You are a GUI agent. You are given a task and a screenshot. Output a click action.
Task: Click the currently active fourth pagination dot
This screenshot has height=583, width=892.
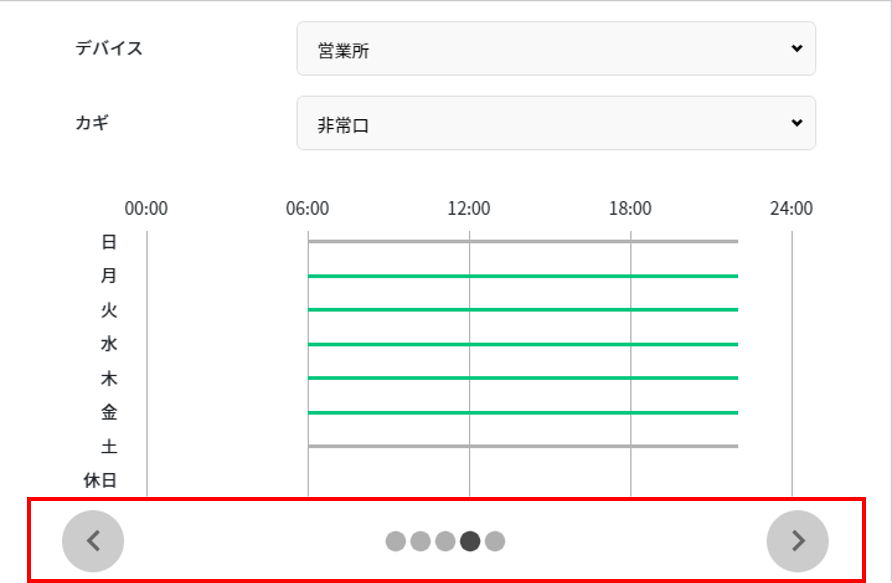471,541
